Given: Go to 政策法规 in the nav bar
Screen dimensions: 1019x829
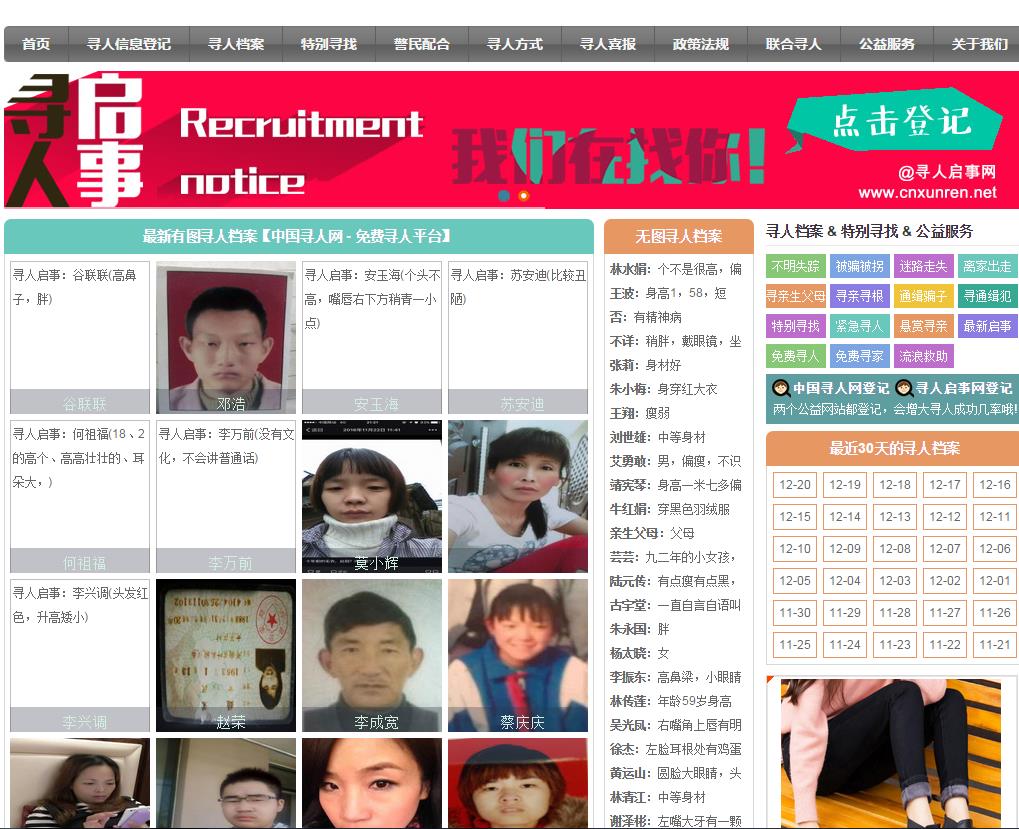Looking at the screenshot, I should click(701, 44).
